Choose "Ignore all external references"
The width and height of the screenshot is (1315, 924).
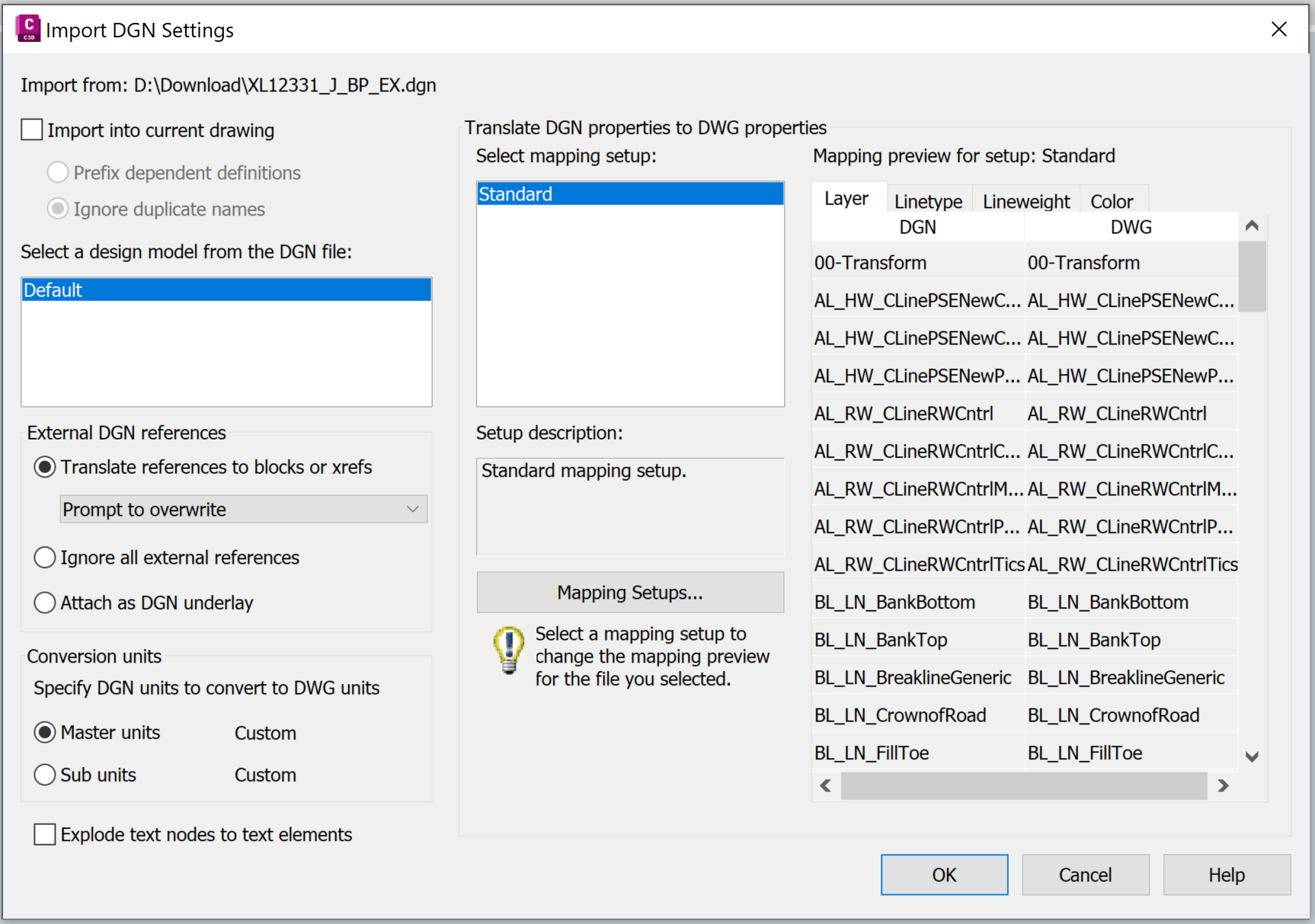click(x=44, y=557)
